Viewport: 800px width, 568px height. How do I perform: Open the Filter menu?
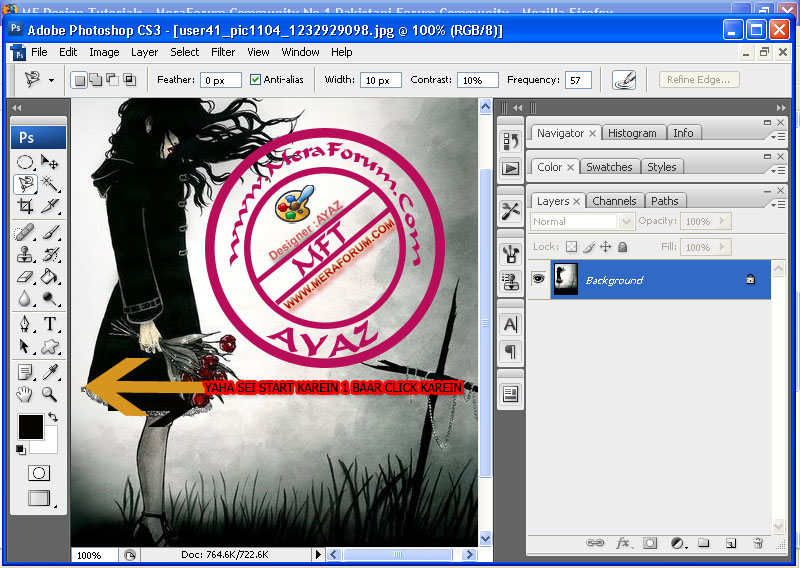pos(223,52)
